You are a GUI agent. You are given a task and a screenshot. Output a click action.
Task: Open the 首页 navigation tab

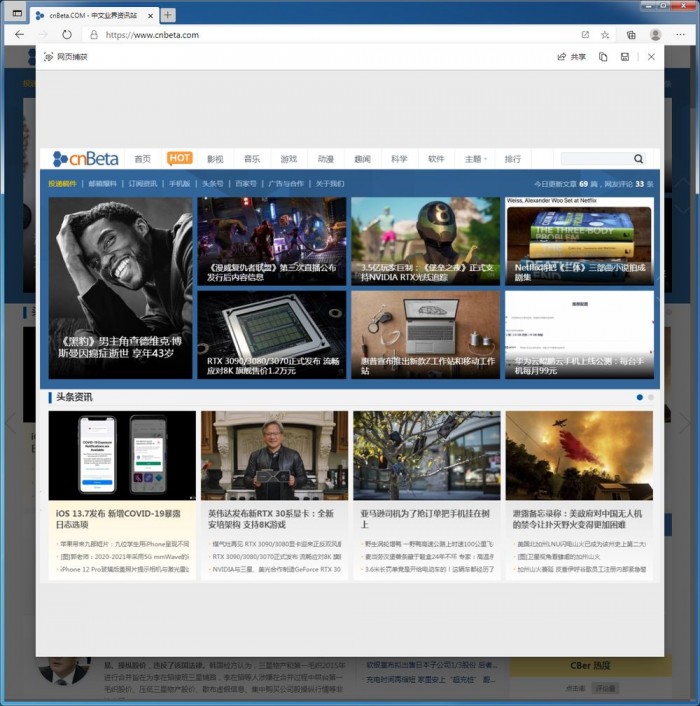pos(143,159)
